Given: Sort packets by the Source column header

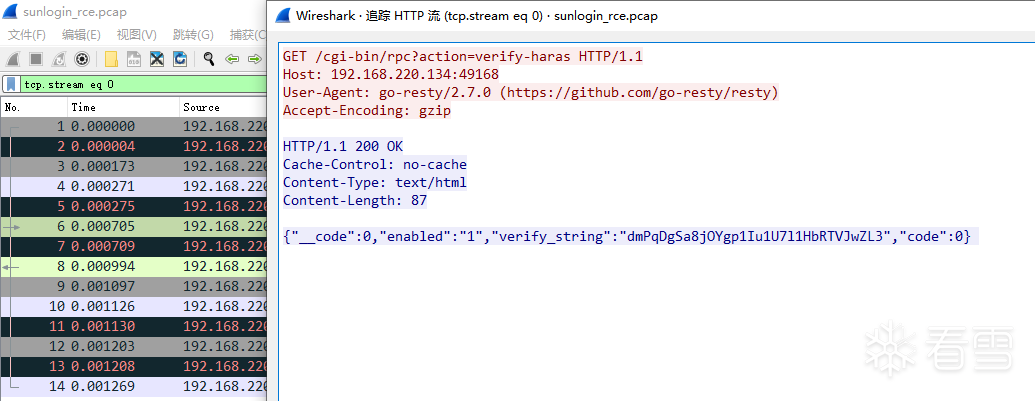Looking at the screenshot, I should (223, 107).
